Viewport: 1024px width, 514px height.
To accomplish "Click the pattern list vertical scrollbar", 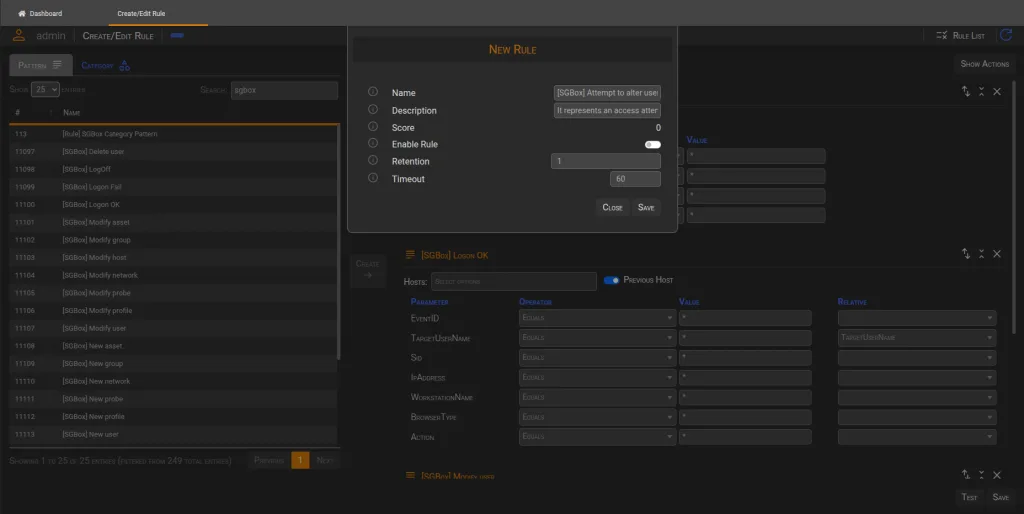I will (x=338, y=242).
